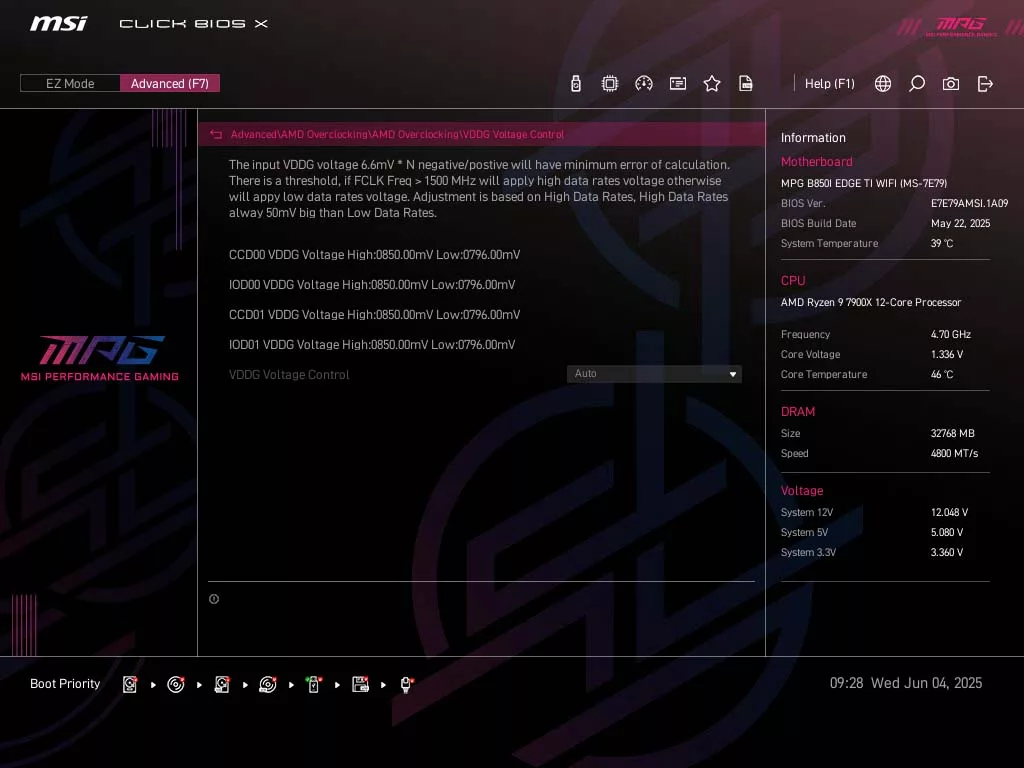1024x768 pixels.
Task: Open the M-Flash USB update icon
Action: tap(575, 84)
